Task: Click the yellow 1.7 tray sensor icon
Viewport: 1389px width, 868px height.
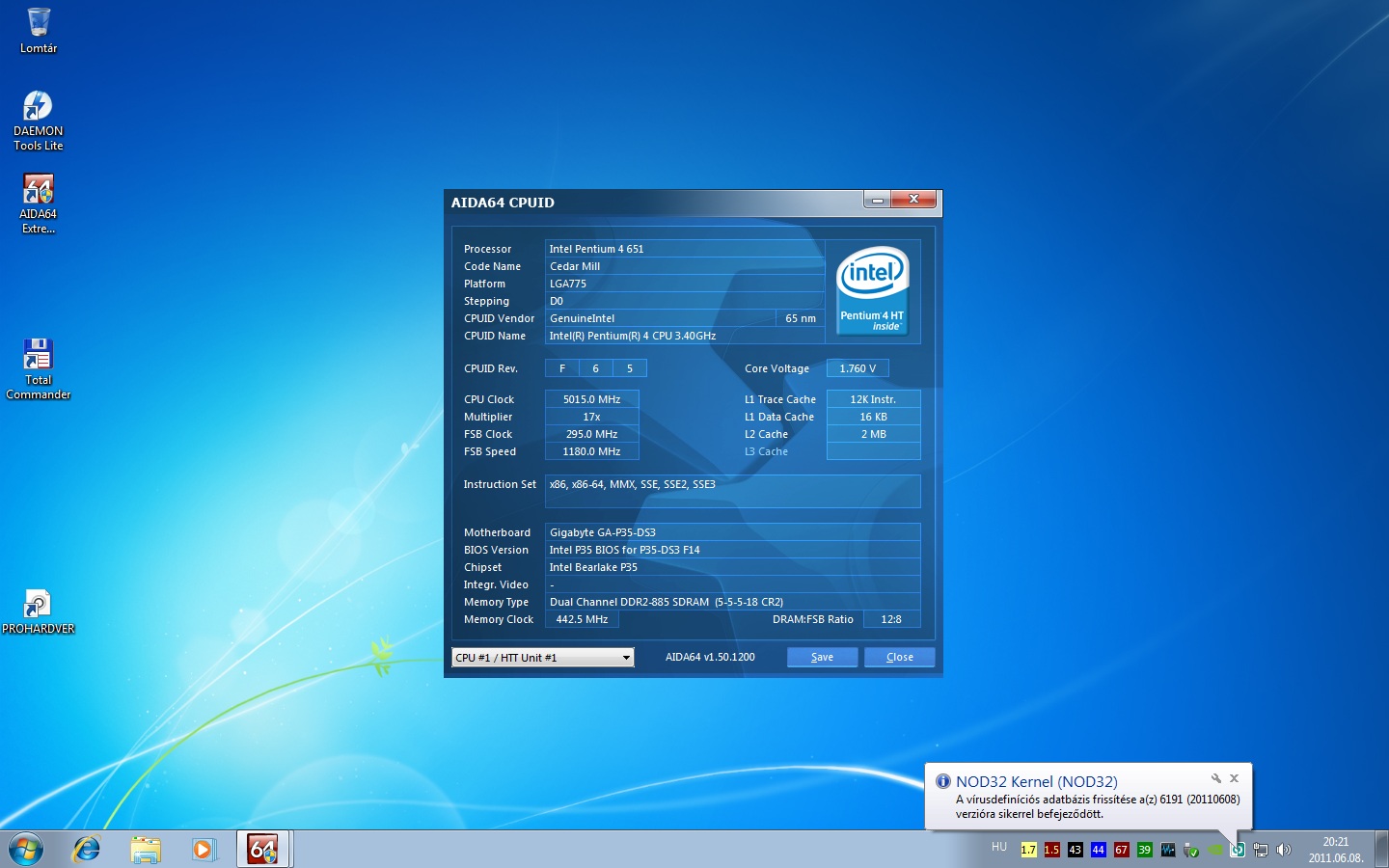Action: coord(1028,850)
